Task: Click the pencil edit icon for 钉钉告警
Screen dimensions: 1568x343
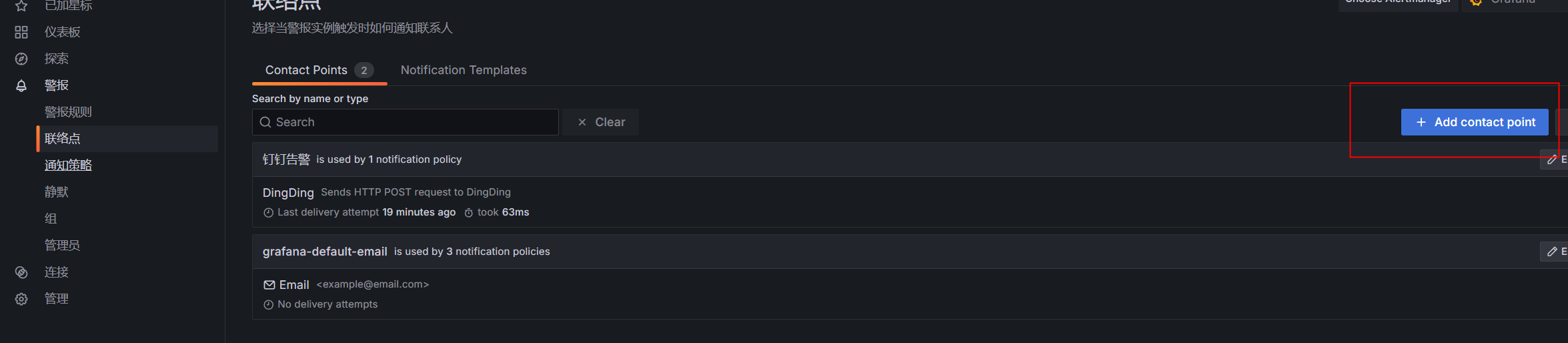Action: [1552, 159]
